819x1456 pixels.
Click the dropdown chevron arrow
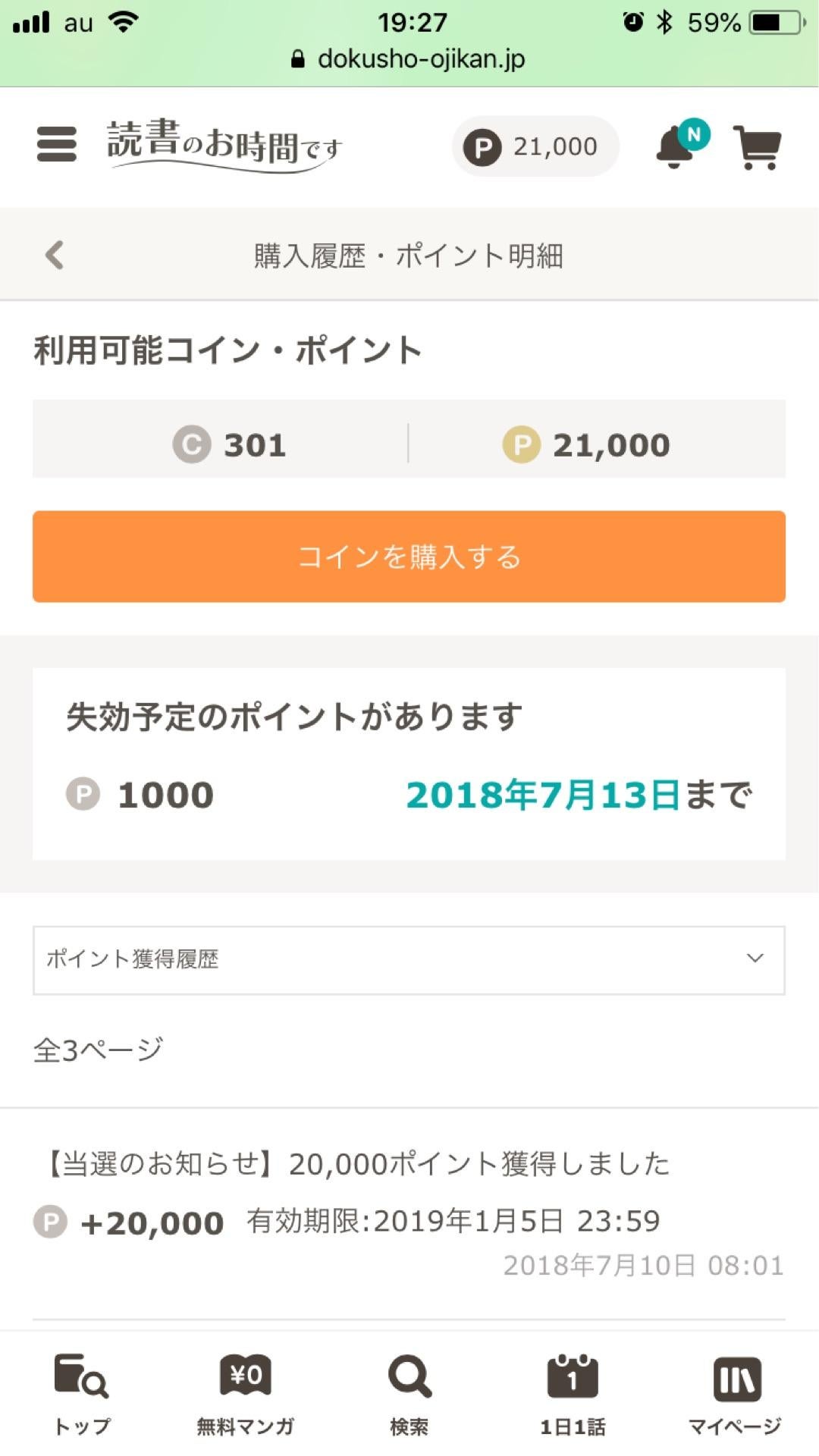(755, 958)
